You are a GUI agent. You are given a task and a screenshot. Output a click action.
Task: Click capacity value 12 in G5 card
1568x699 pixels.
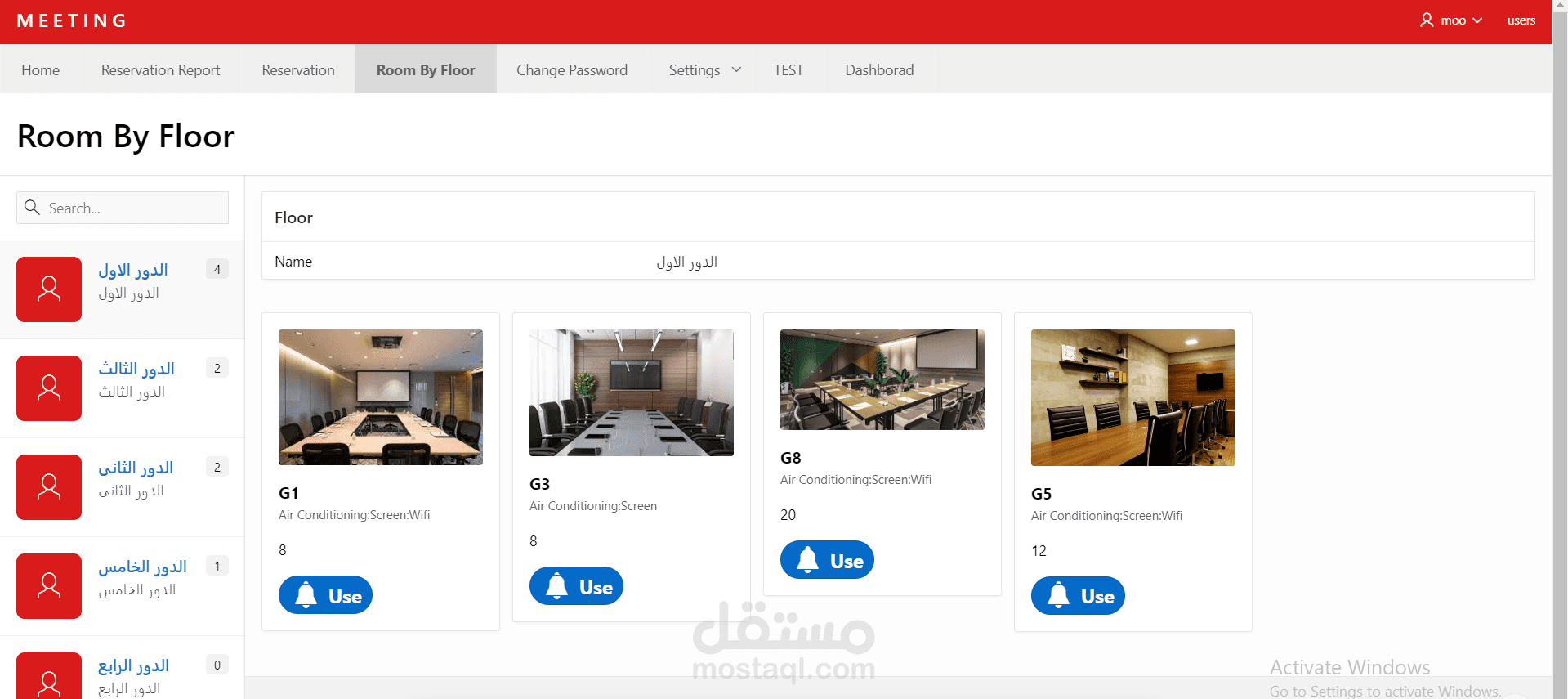click(1039, 551)
